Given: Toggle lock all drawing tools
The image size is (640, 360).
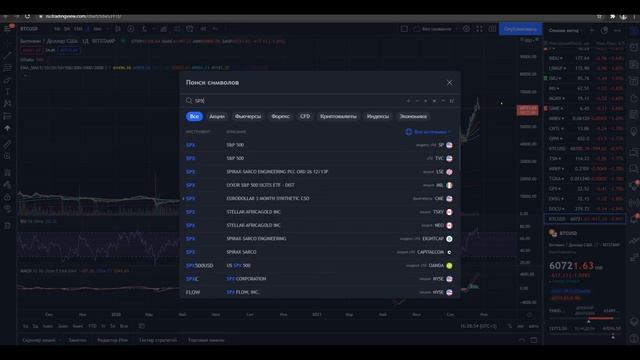Looking at the screenshot, I should click(7, 198).
